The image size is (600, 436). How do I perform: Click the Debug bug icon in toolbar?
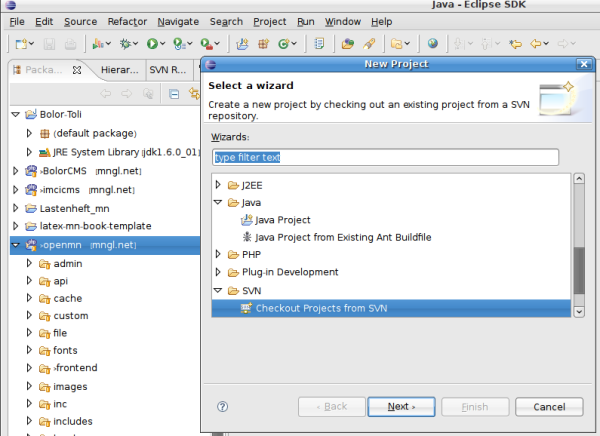pos(125,44)
